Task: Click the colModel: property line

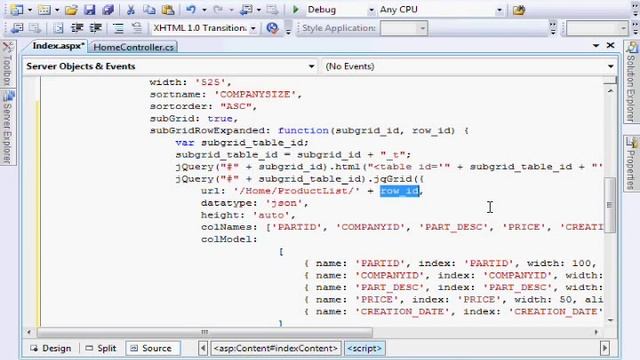Action: [x=229, y=239]
